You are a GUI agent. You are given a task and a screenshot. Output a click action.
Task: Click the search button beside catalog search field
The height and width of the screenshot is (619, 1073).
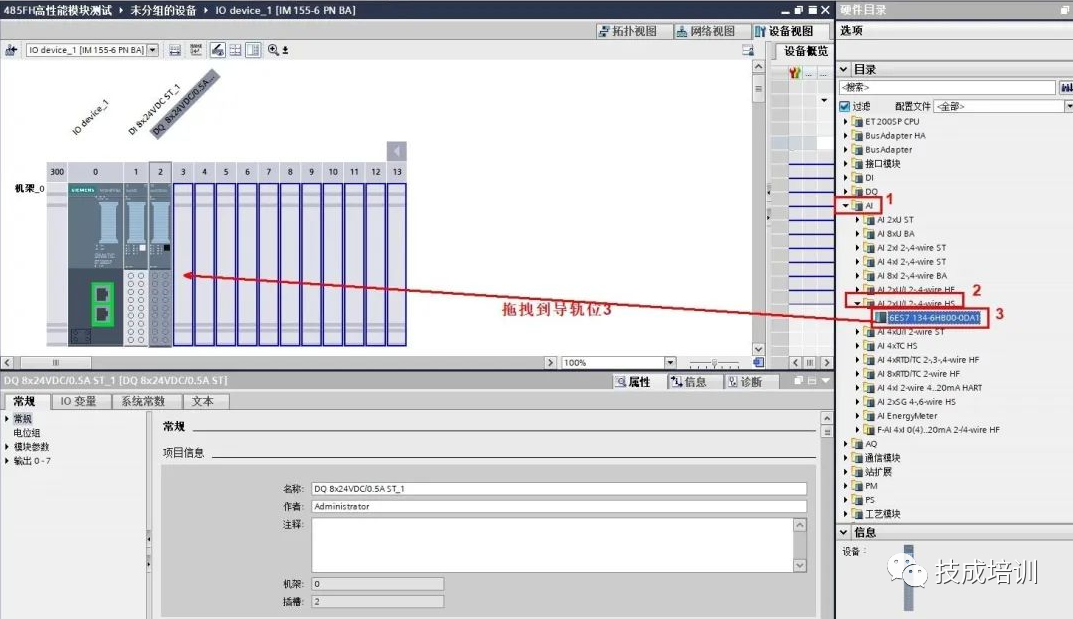pos(1066,87)
